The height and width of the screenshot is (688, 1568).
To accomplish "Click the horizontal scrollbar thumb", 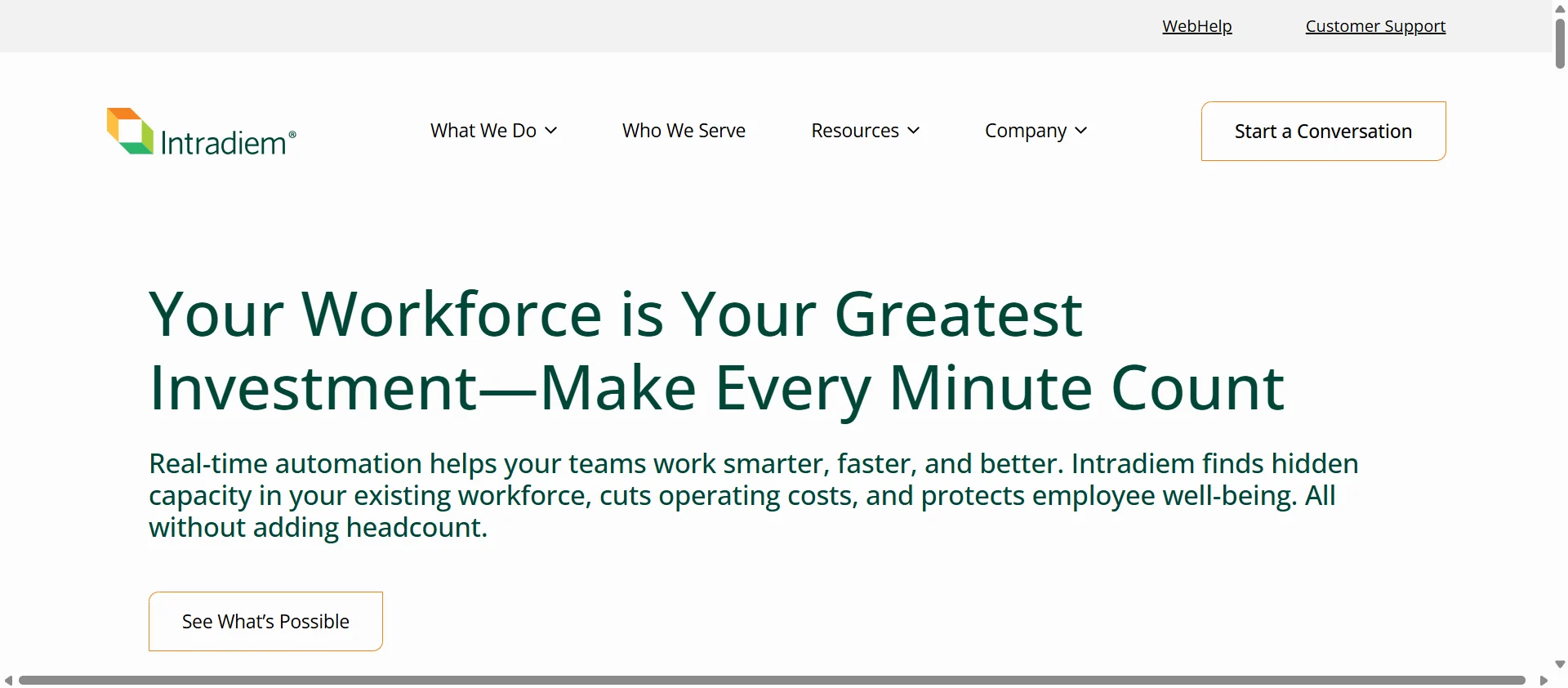I will tap(772, 681).
